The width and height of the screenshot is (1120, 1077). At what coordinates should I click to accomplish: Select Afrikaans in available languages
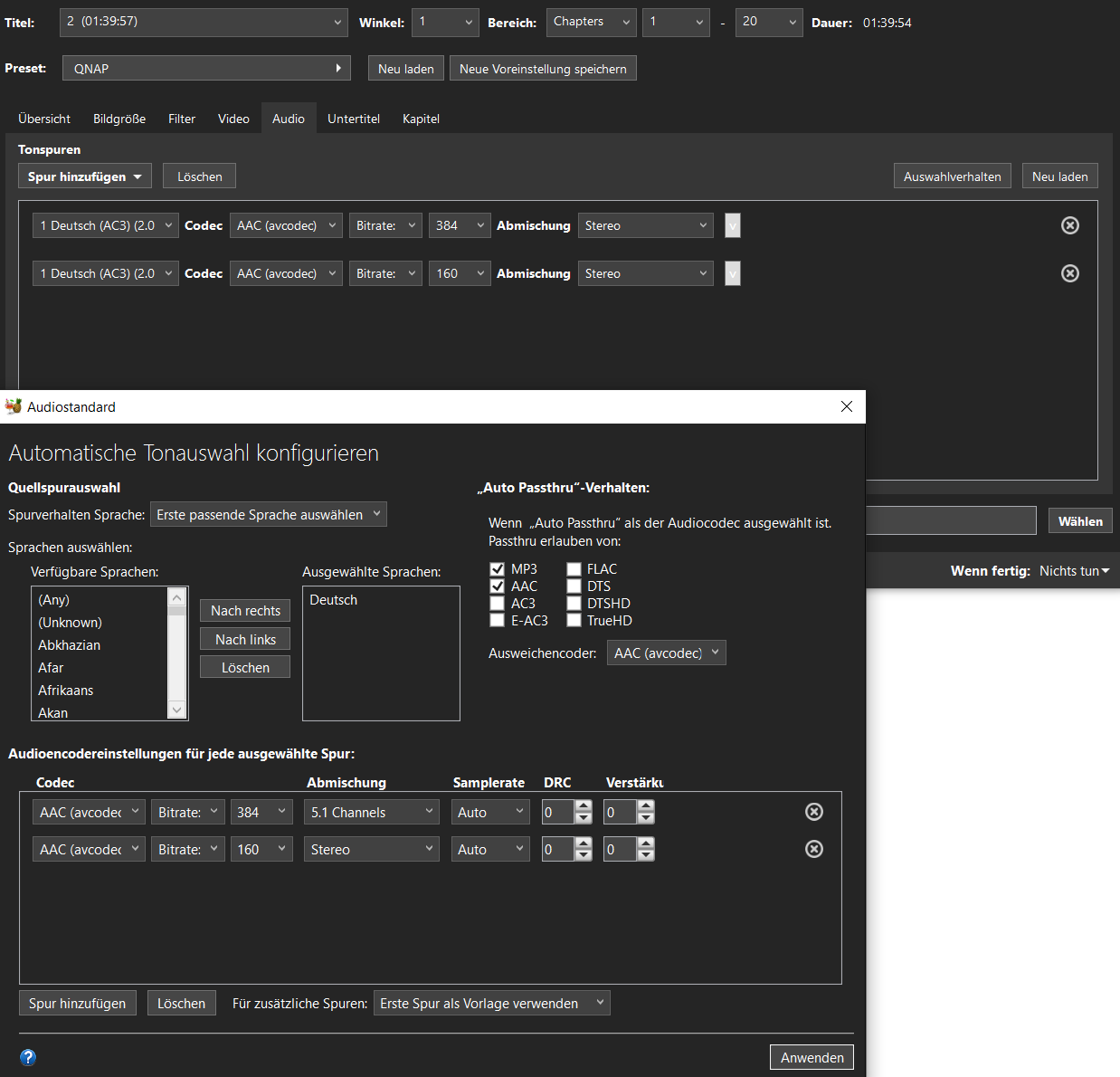[x=65, y=691]
